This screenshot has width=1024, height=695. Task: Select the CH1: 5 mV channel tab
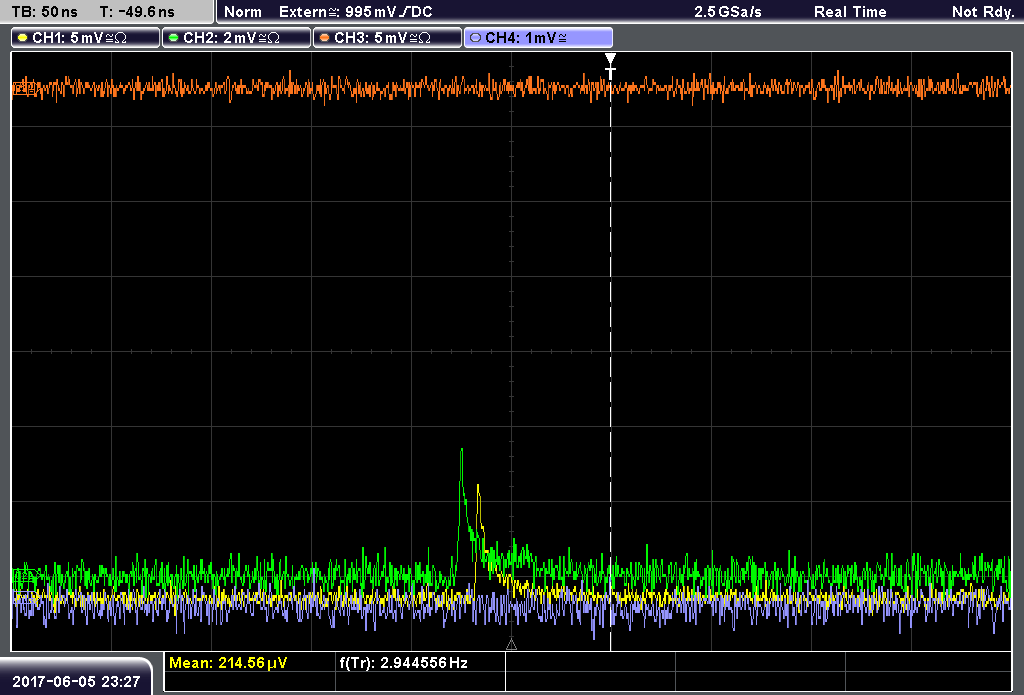[86, 38]
